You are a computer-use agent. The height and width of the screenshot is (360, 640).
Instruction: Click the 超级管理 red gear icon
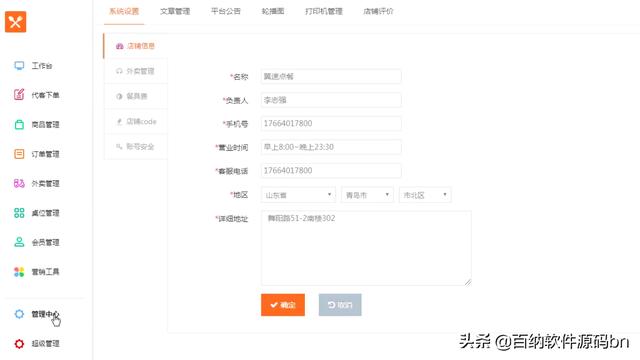click(x=19, y=344)
